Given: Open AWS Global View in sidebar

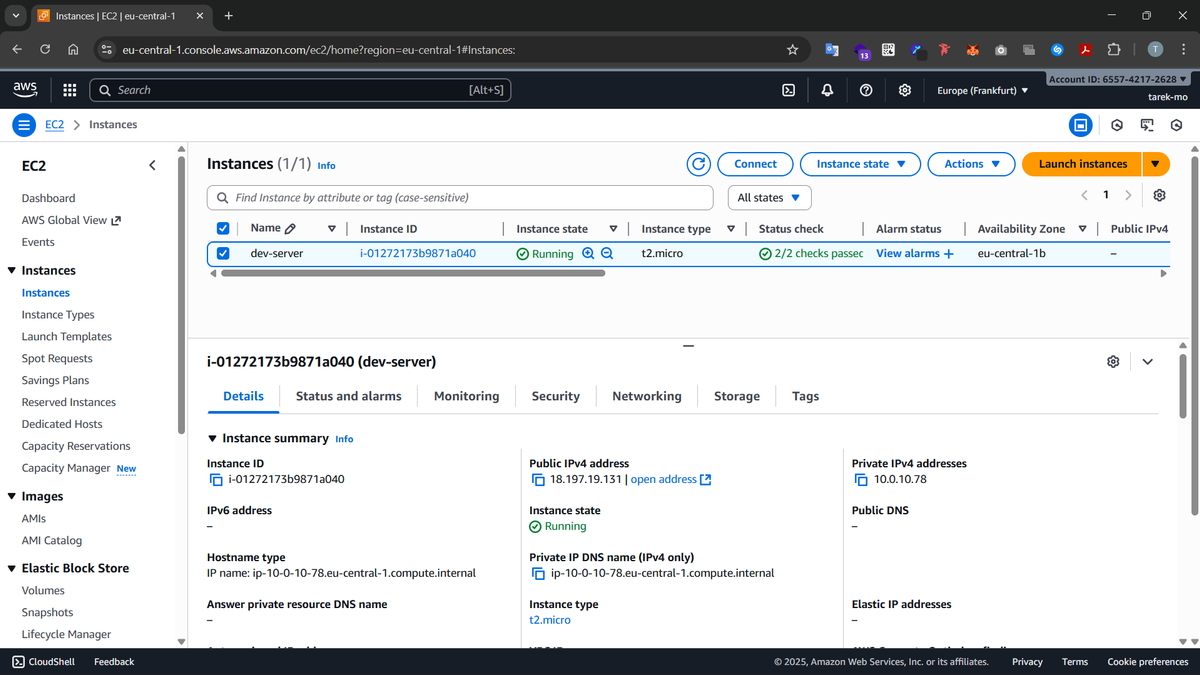Looking at the screenshot, I should pyautogui.click(x=71, y=220).
